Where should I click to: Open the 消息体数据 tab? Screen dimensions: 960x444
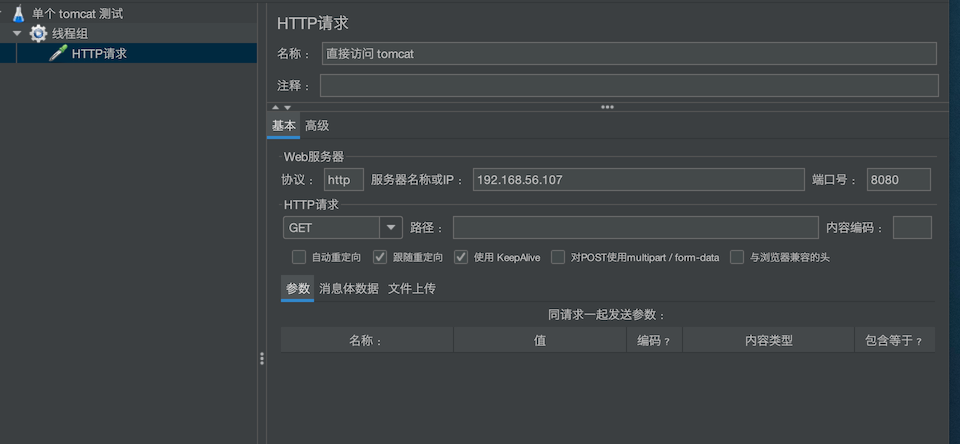point(348,289)
